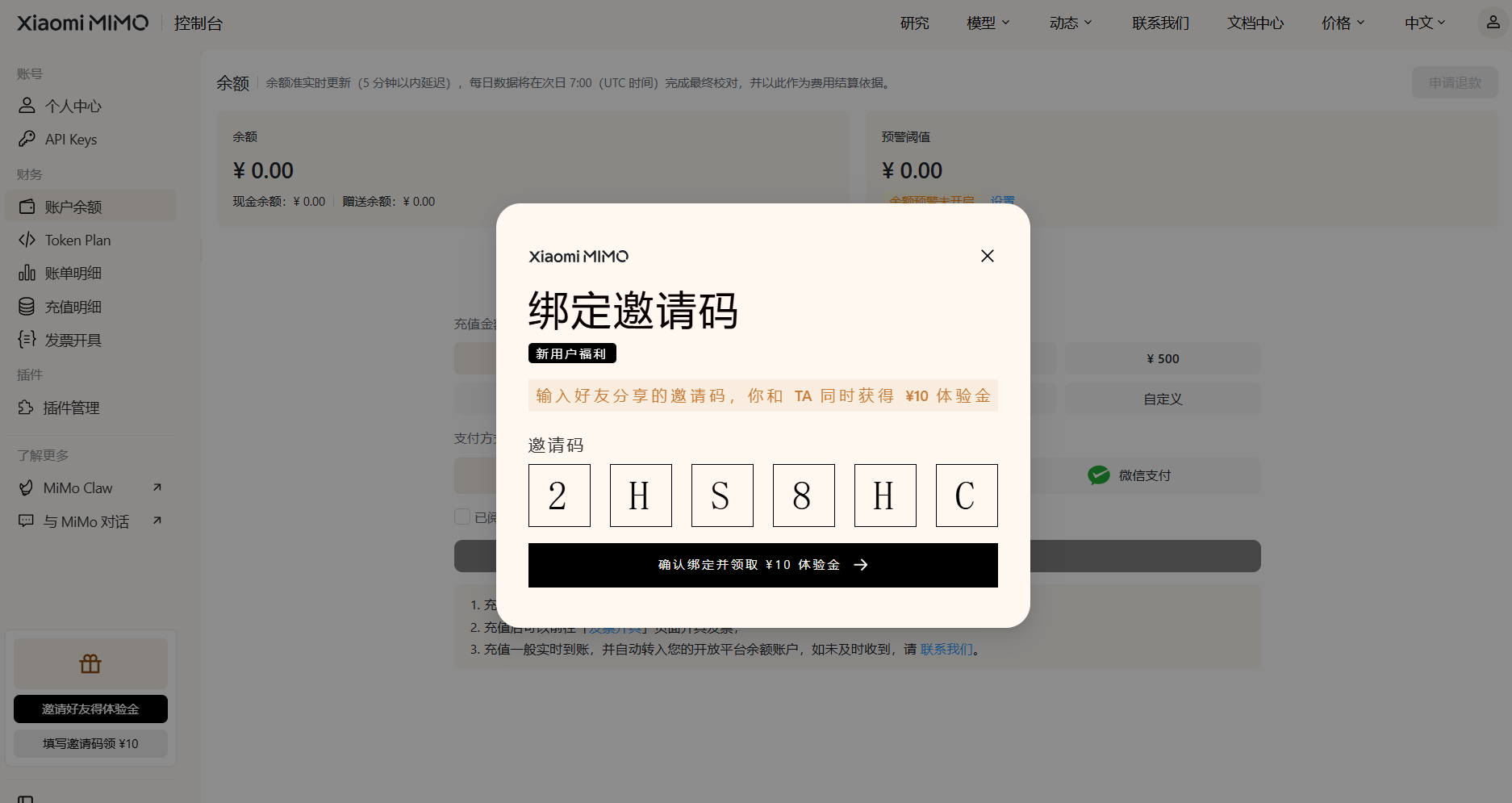The image size is (1512, 803).
Task: Expand the 动态 dropdown menu
Action: pyautogui.click(x=1071, y=23)
